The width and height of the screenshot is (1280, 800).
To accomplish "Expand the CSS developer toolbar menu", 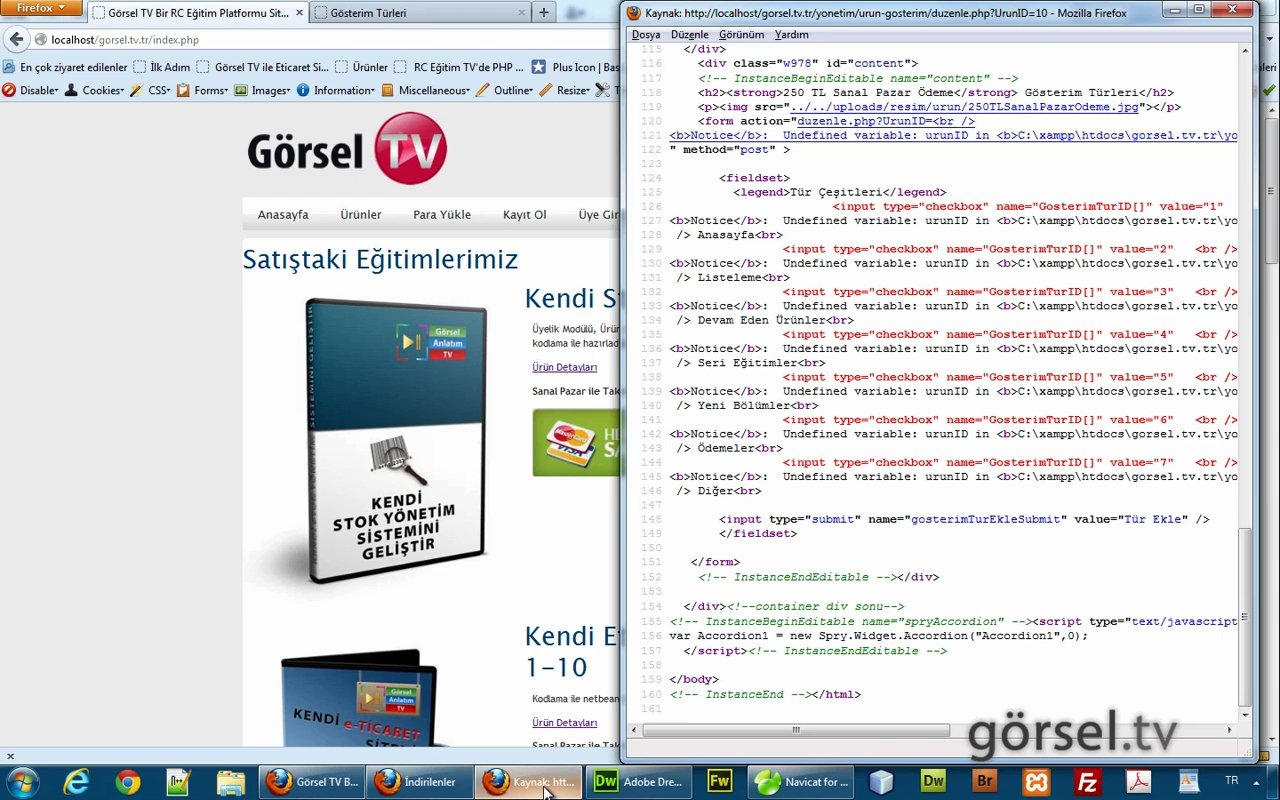I will (151, 90).
